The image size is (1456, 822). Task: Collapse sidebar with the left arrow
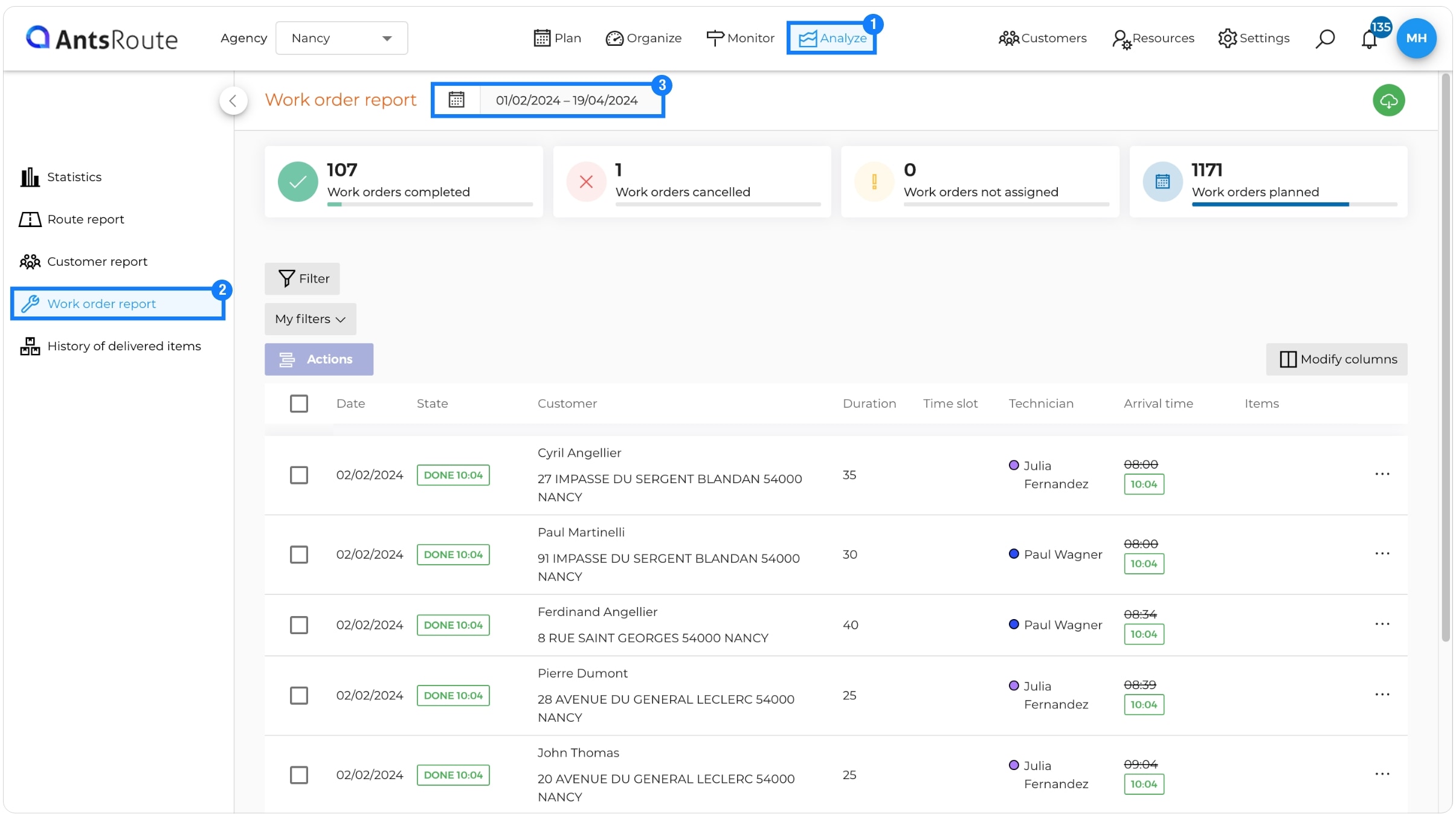pyautogui.click(x=233, y=100)
